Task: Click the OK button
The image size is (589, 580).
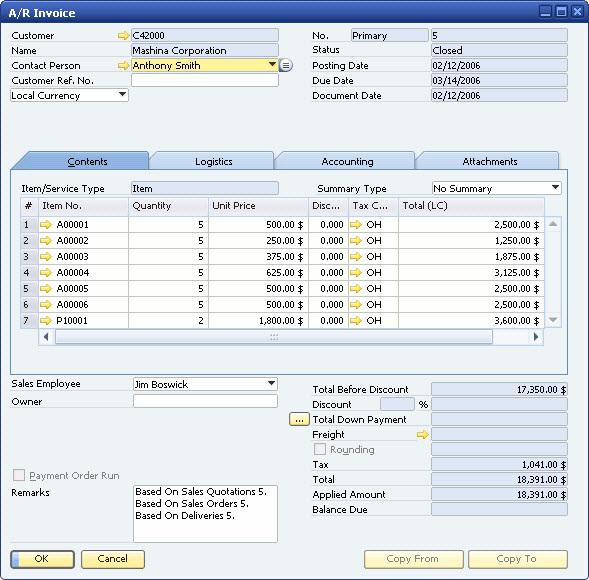Action: click(42, 559)
